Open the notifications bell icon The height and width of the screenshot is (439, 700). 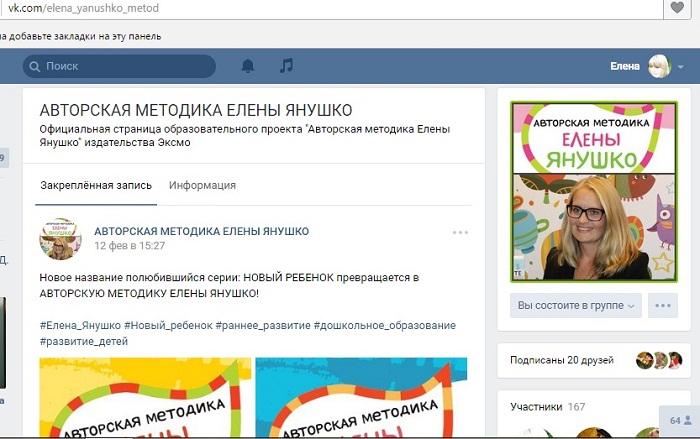tap(248, 66)
